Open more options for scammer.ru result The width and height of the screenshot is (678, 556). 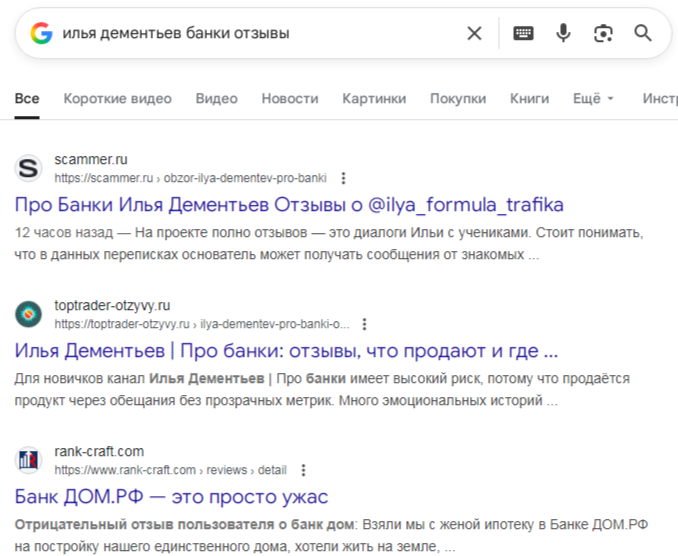pyautogui.click(x=343, y=178)
